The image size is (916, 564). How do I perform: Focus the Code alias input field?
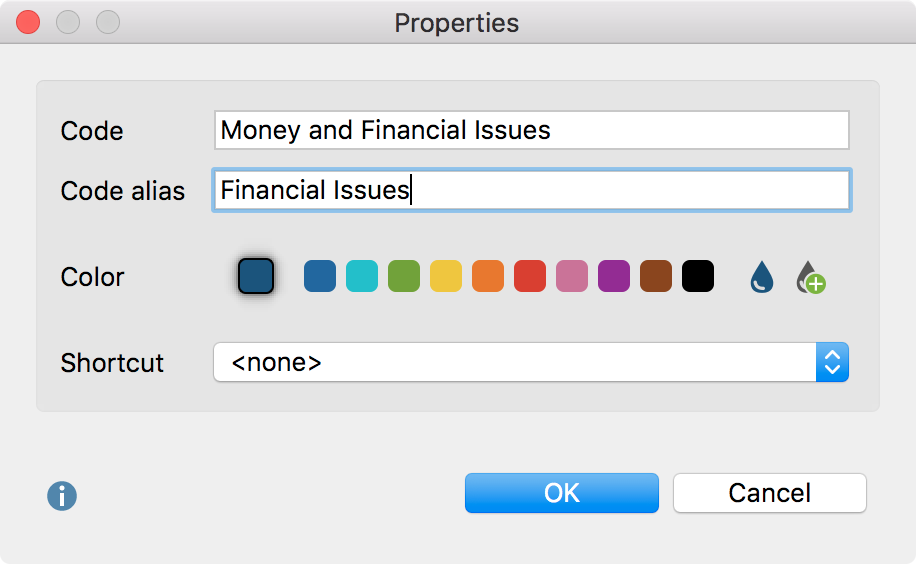pos(531,190)
